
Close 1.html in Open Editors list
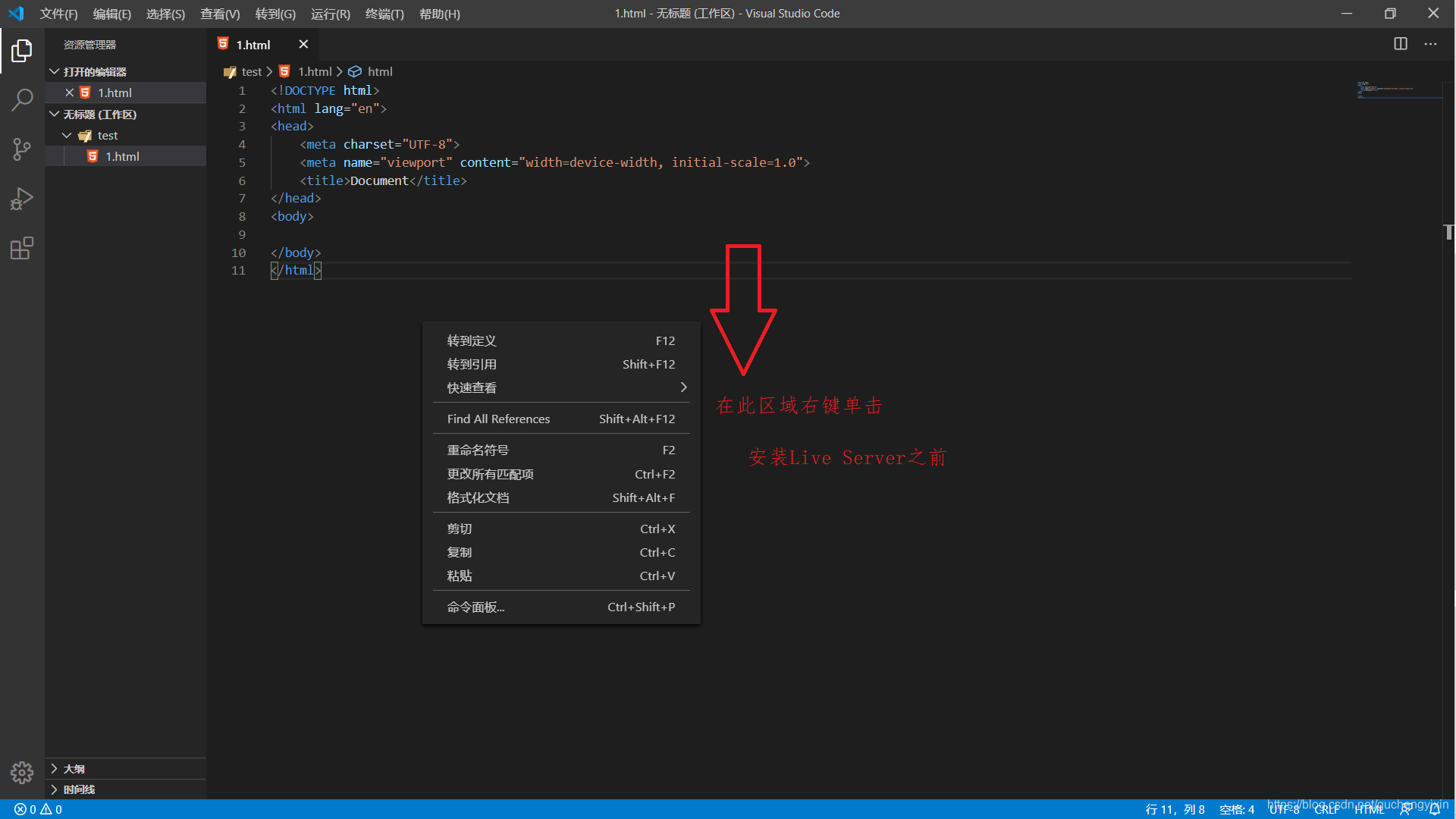69,93
